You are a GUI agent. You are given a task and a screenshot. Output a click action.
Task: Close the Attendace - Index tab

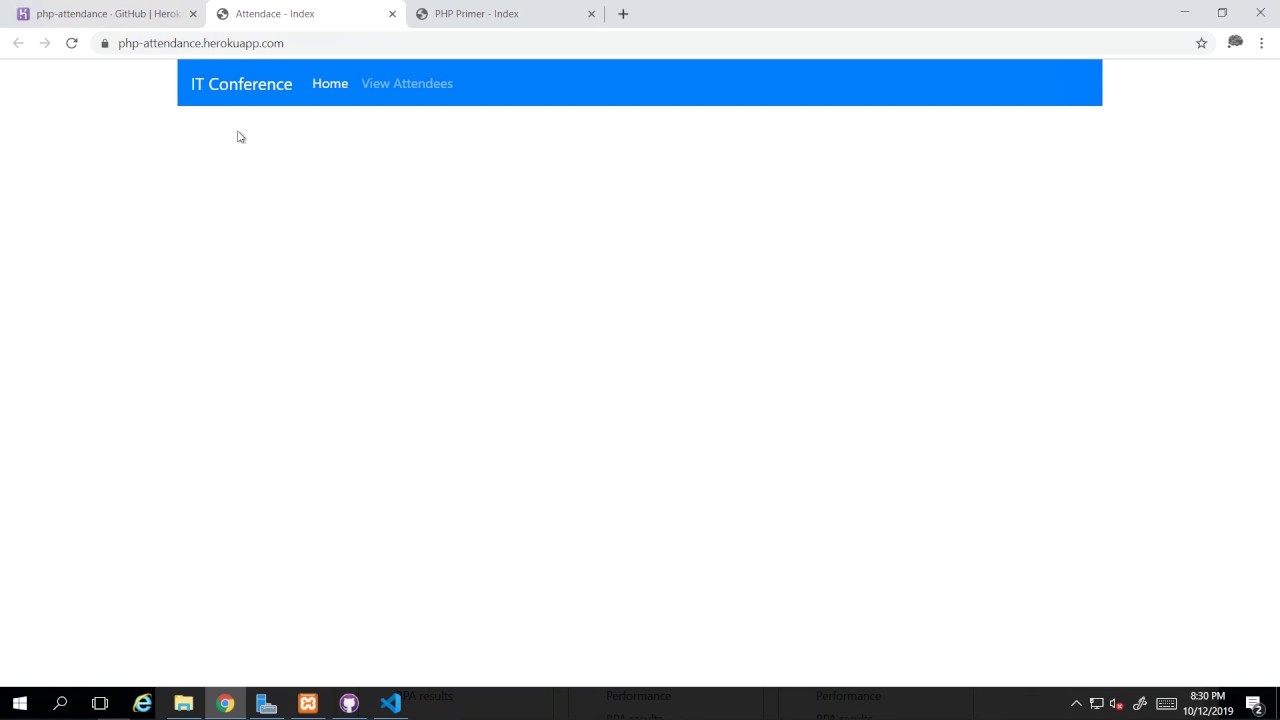(x=392, y=14)
